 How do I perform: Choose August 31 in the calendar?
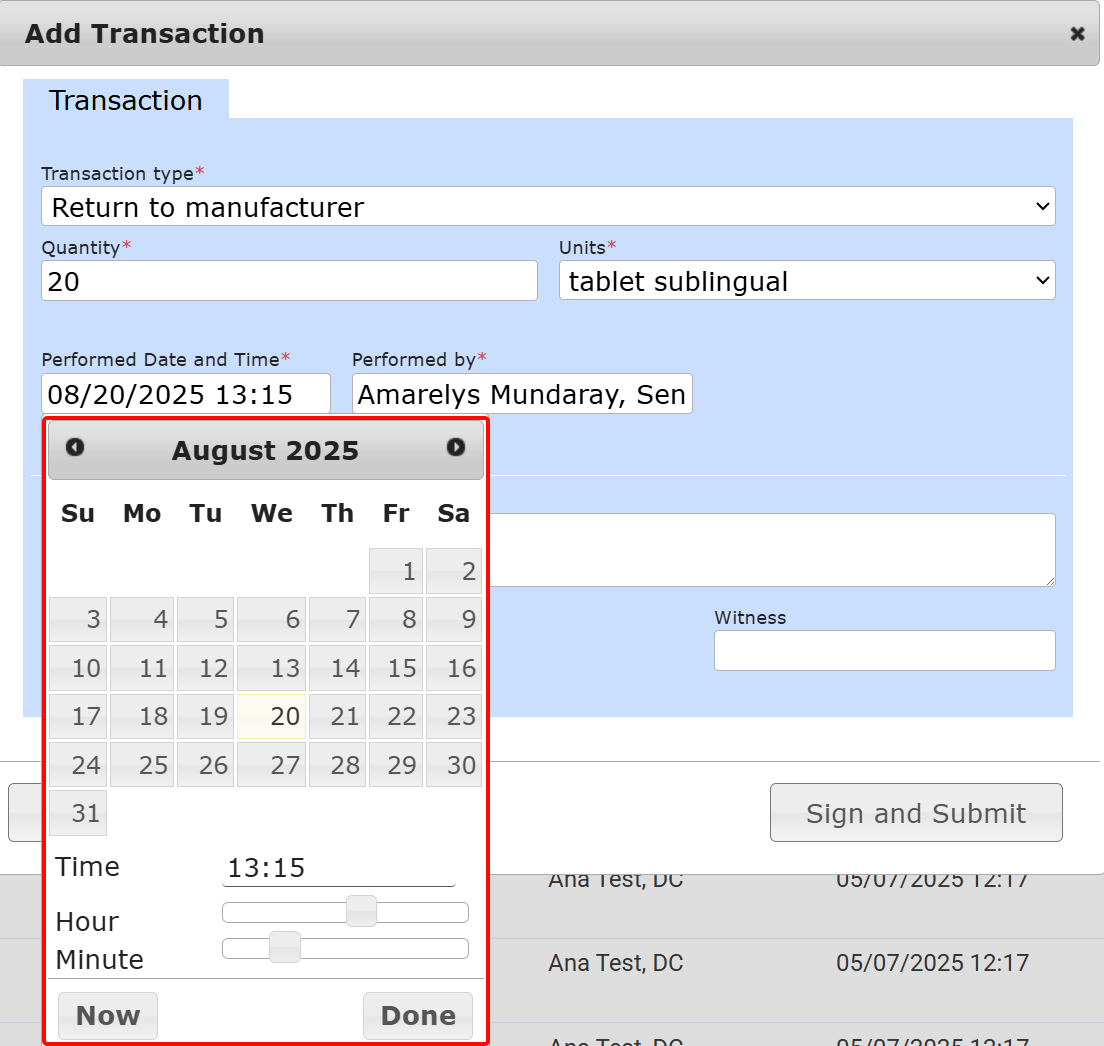click(78, 813)
